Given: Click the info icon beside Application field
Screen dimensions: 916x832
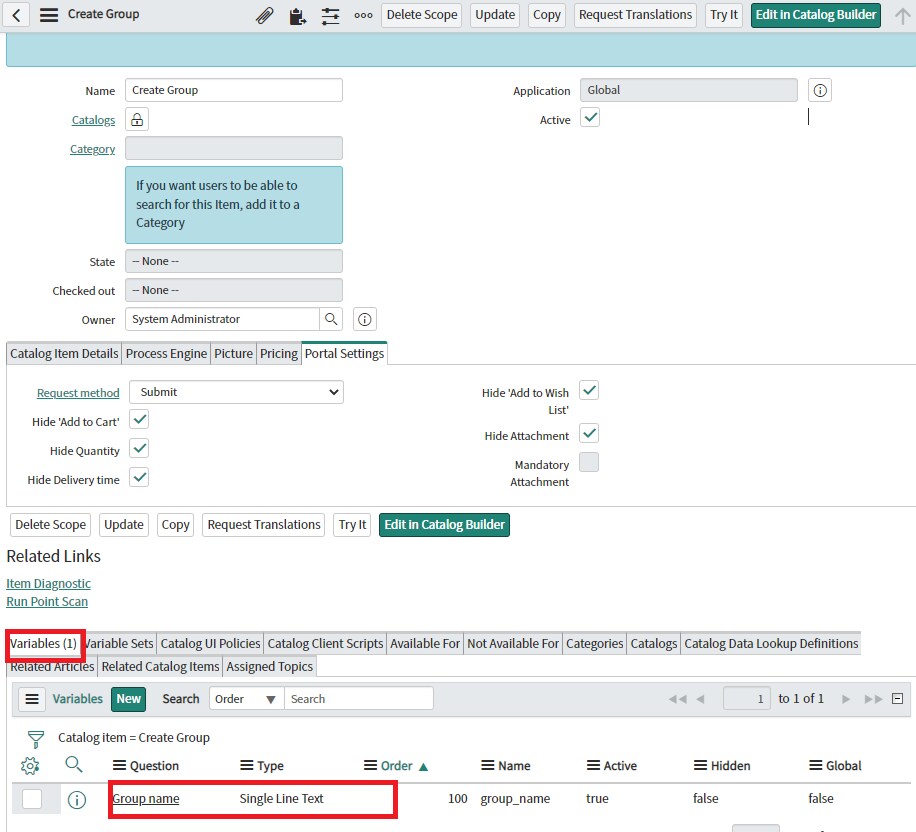Looking at the screenshot, I should pos(820,91).
